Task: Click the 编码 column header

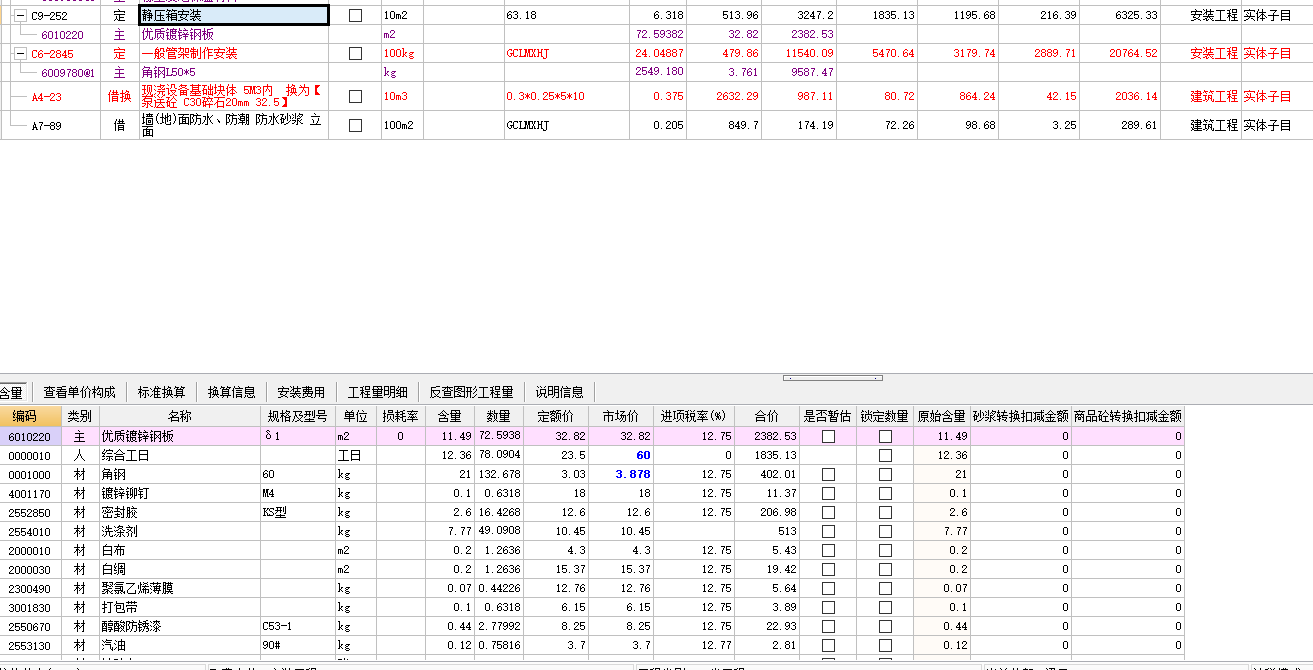Action: pos(24,417)
